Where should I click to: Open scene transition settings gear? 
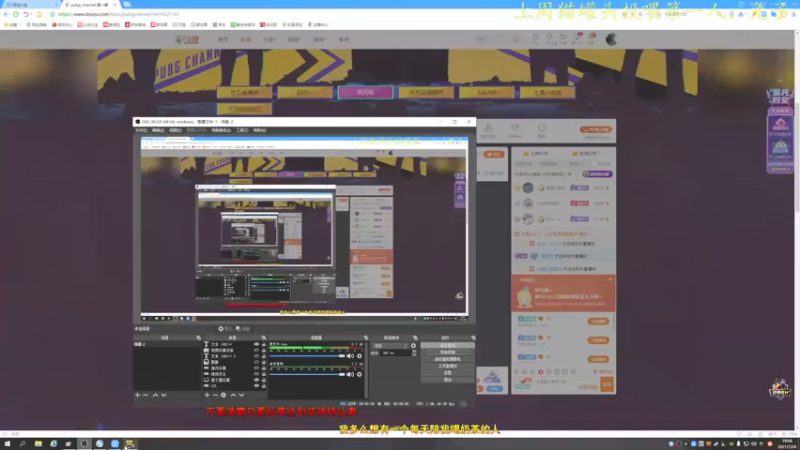pos(413,345)
